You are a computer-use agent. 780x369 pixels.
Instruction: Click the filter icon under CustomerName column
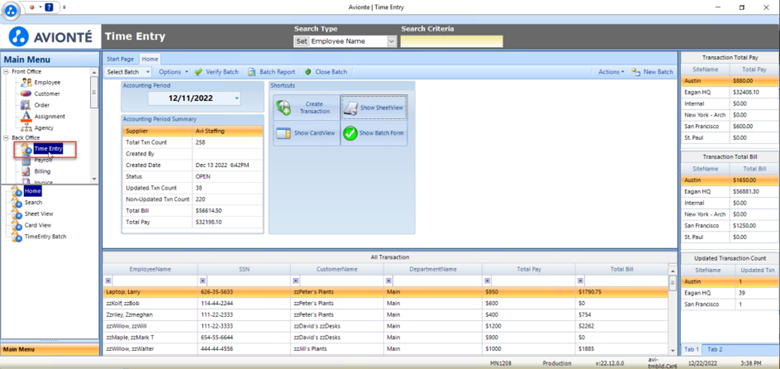pyautogui.click(x=295, y=281)
